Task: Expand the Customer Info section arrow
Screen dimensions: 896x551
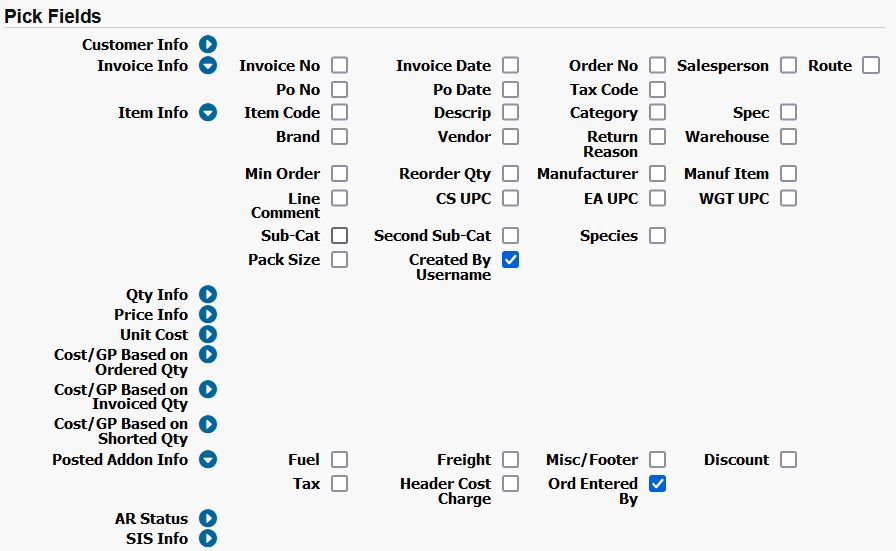Action: click(208, 44)
